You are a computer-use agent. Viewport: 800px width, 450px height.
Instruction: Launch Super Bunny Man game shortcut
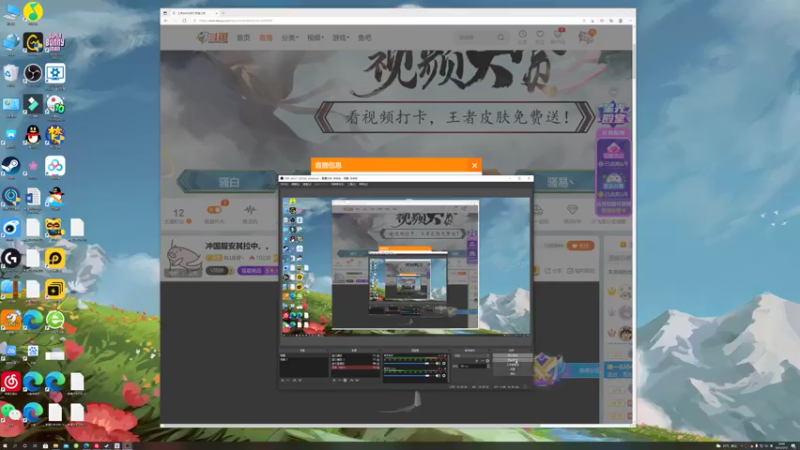(x=55, y=42)
